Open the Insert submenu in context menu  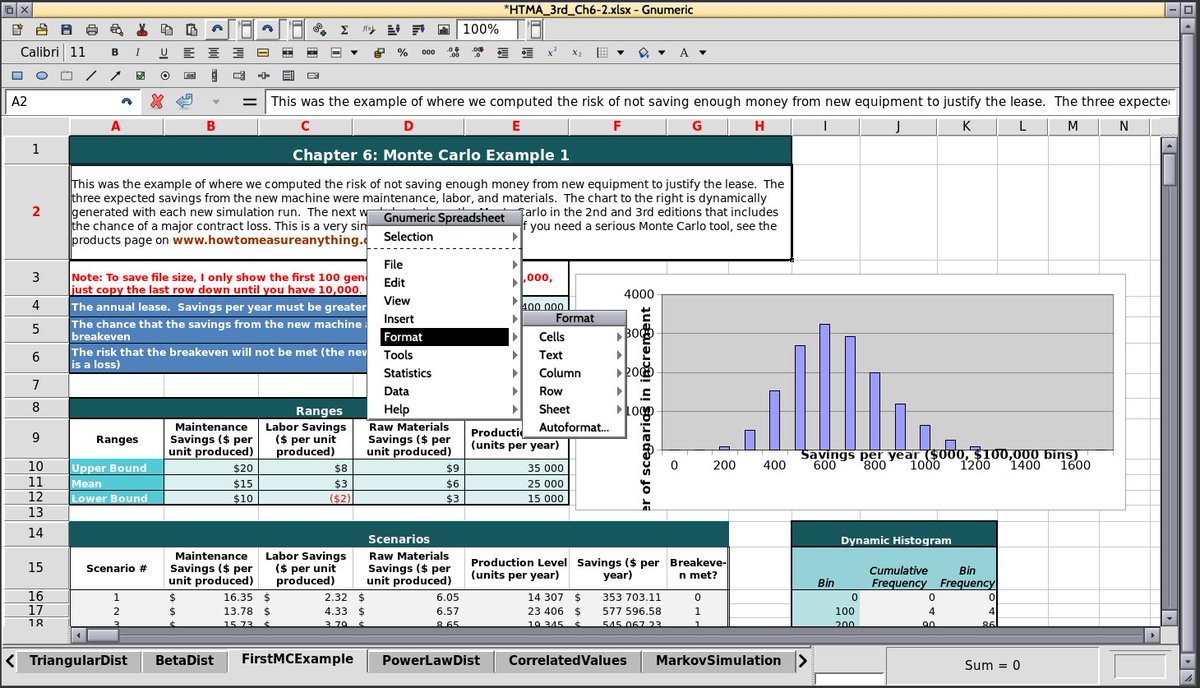[445, 319]
